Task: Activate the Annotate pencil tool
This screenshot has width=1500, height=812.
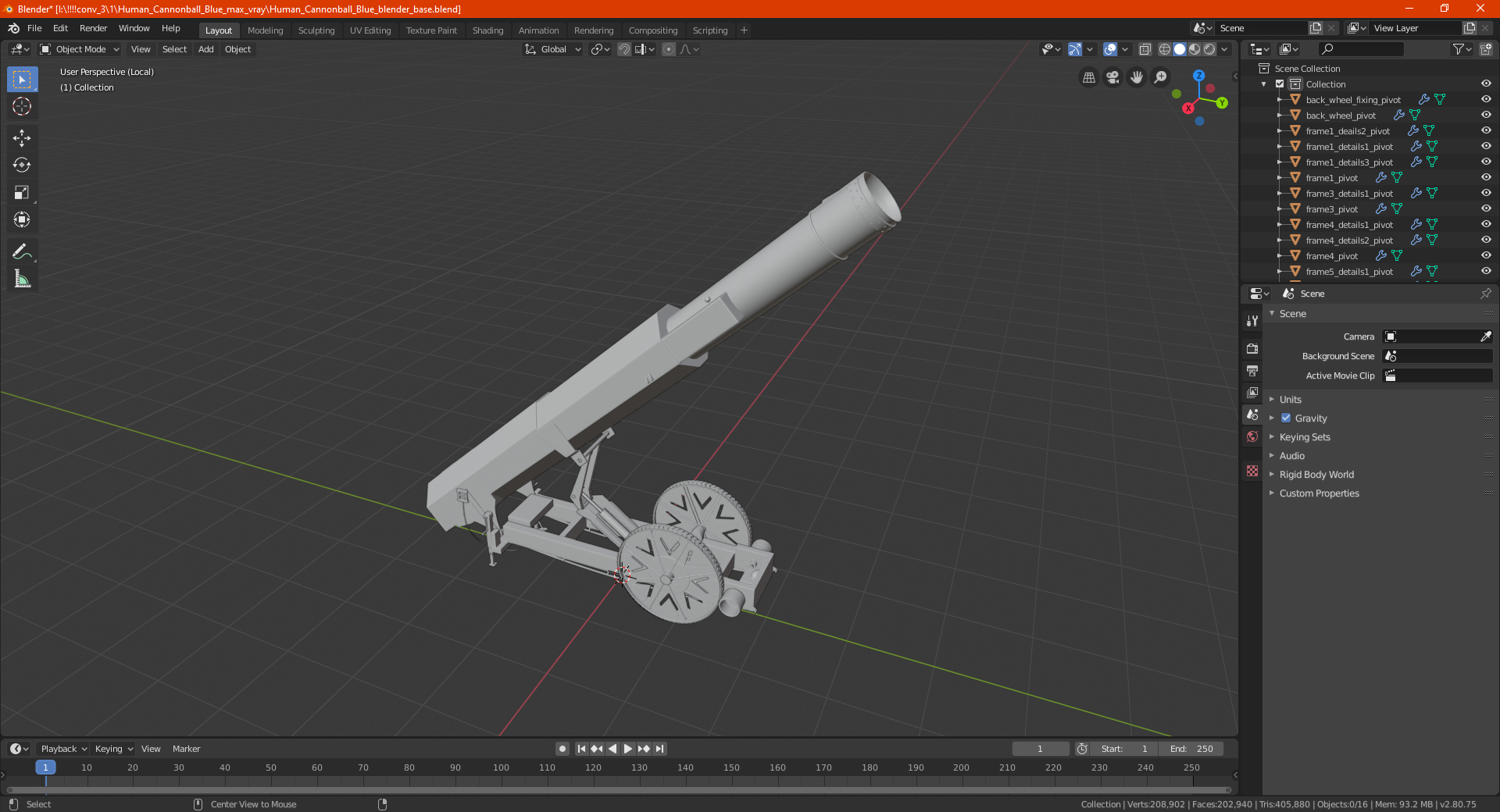Action: [22, 251]
